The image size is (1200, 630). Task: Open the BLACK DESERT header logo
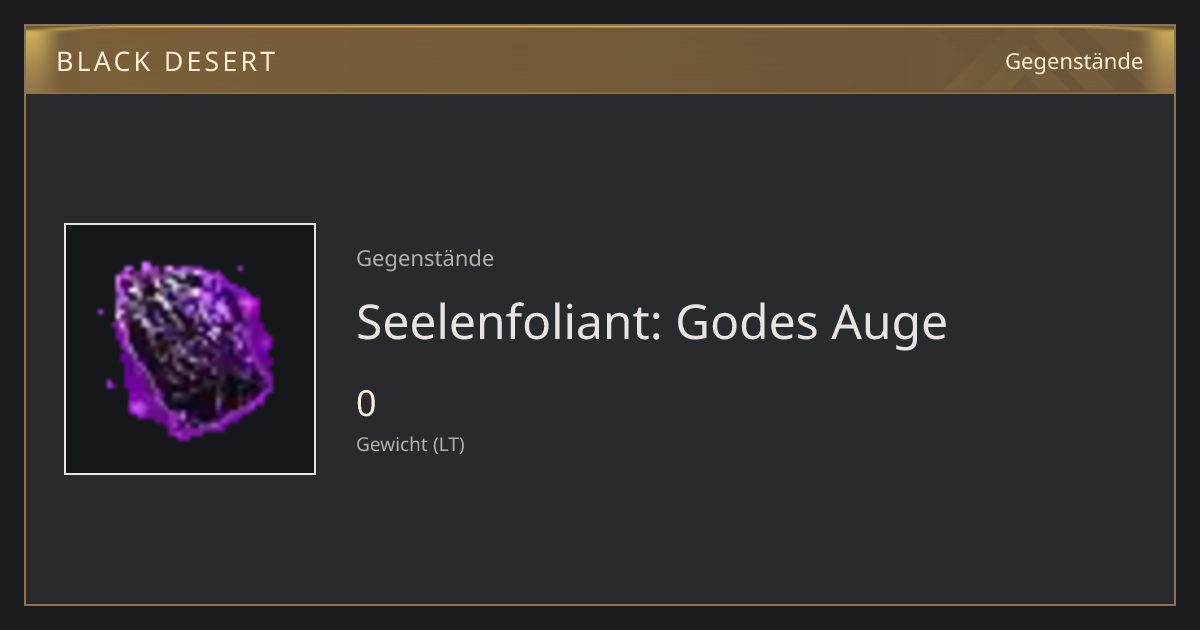pos(166,62)
